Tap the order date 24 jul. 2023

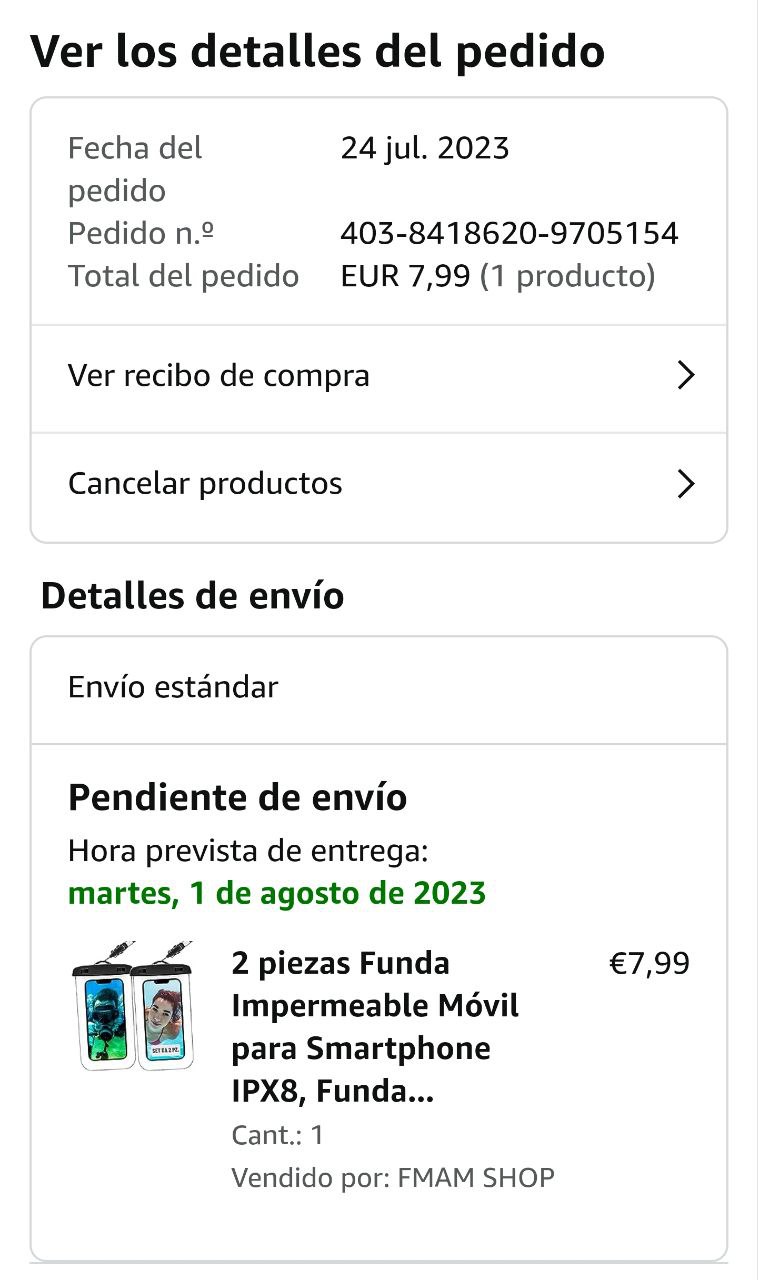pyautogui.click(x=425, y=149)
